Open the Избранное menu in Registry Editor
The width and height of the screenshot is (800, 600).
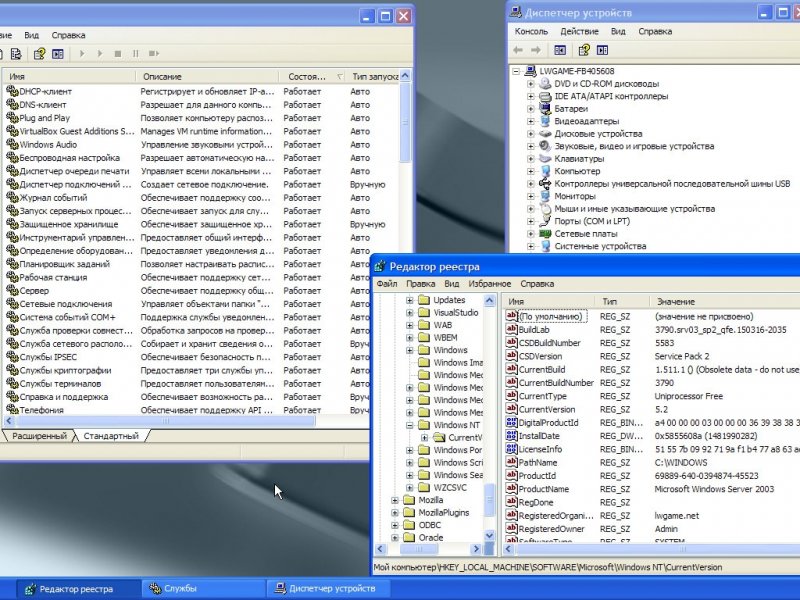tap(490, 284)
